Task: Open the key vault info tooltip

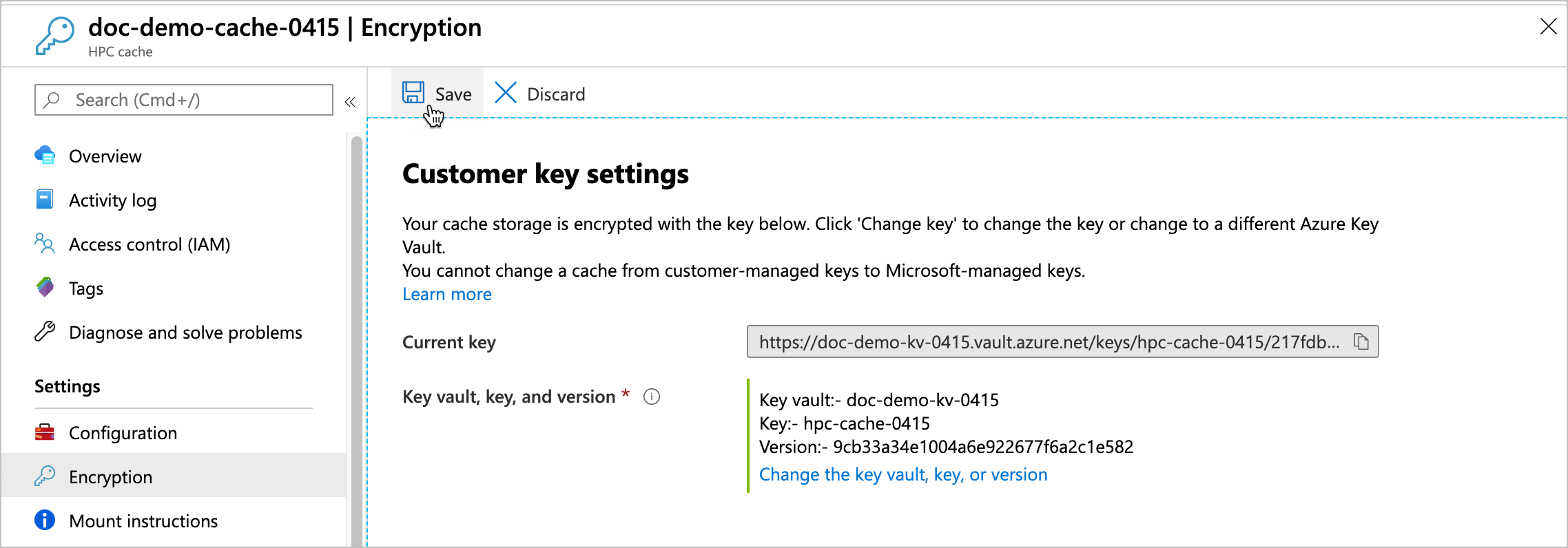Action: tap(652, 397)
